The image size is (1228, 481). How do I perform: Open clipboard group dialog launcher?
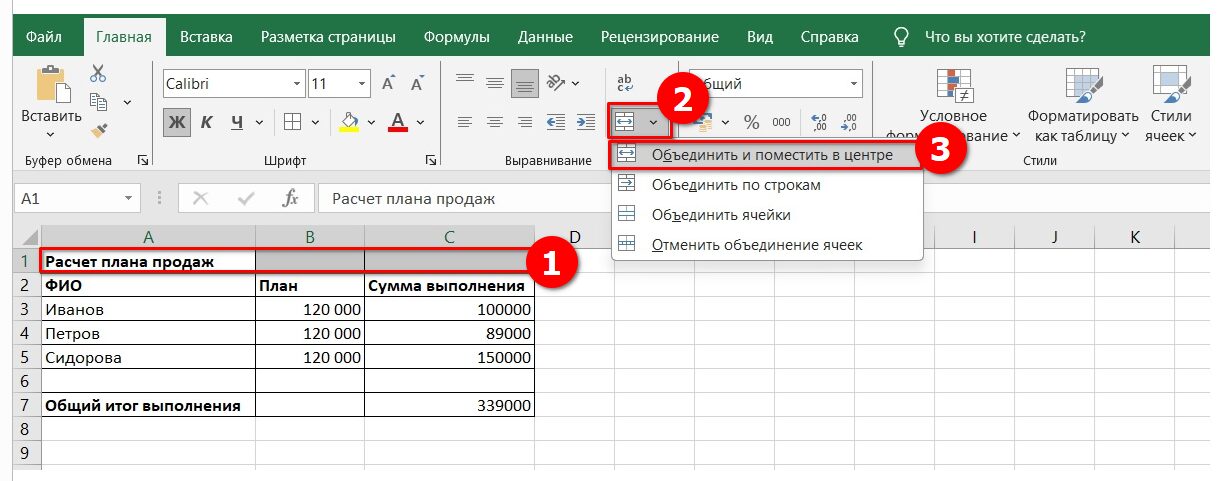(x=143, y=160)
